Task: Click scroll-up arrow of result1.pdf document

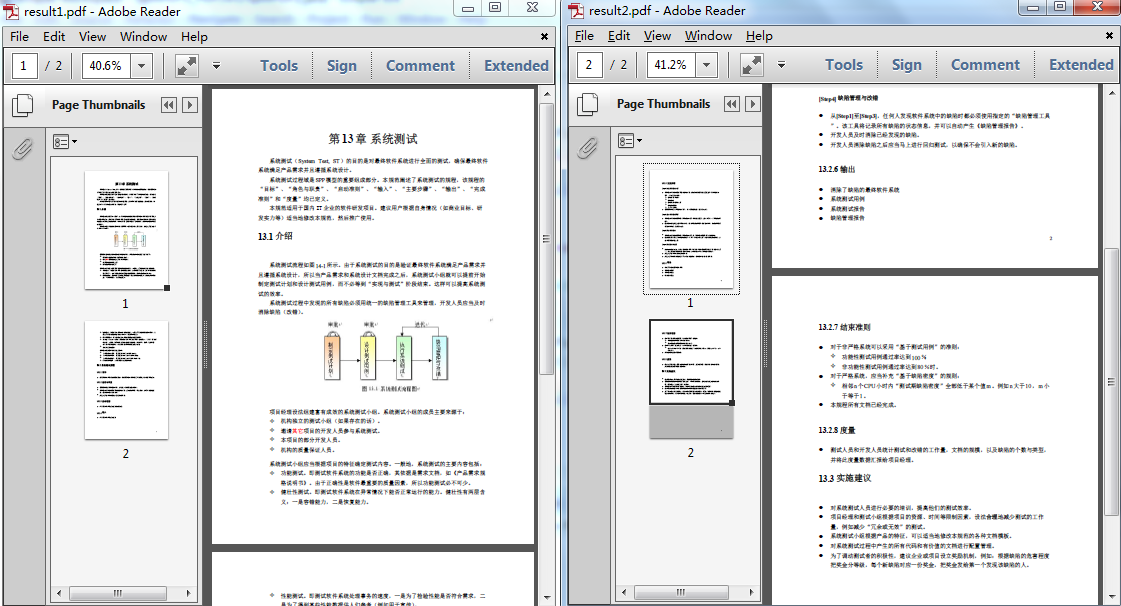Action: (x=547, y=94)
